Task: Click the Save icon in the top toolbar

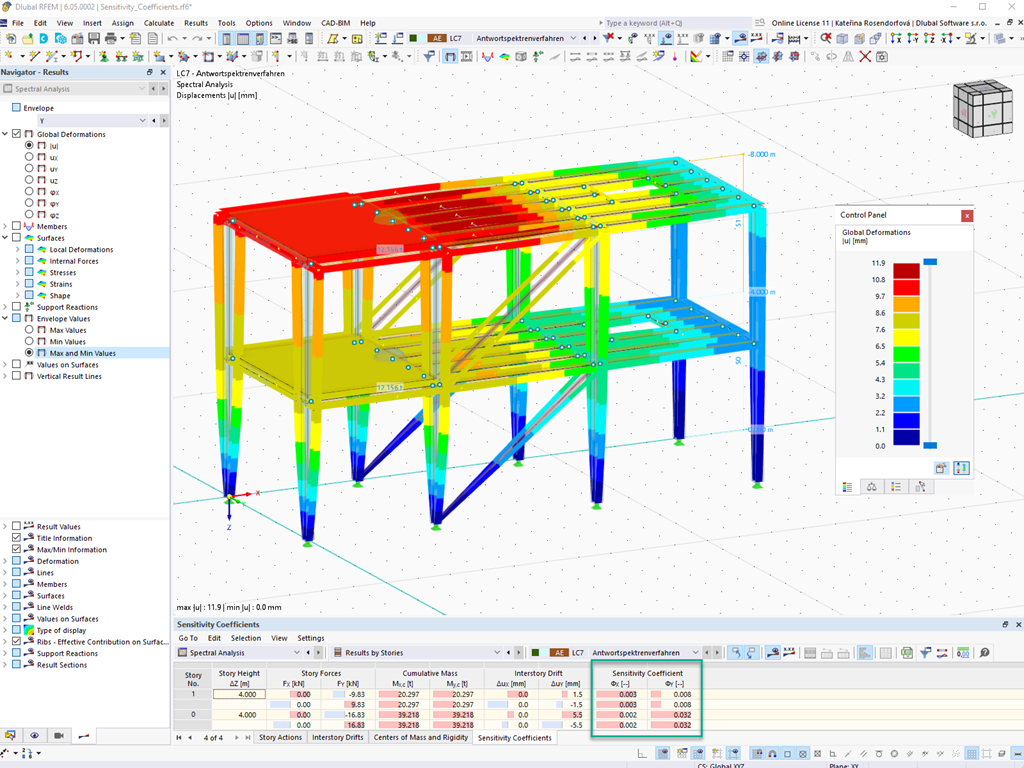Action: [94, 39]
